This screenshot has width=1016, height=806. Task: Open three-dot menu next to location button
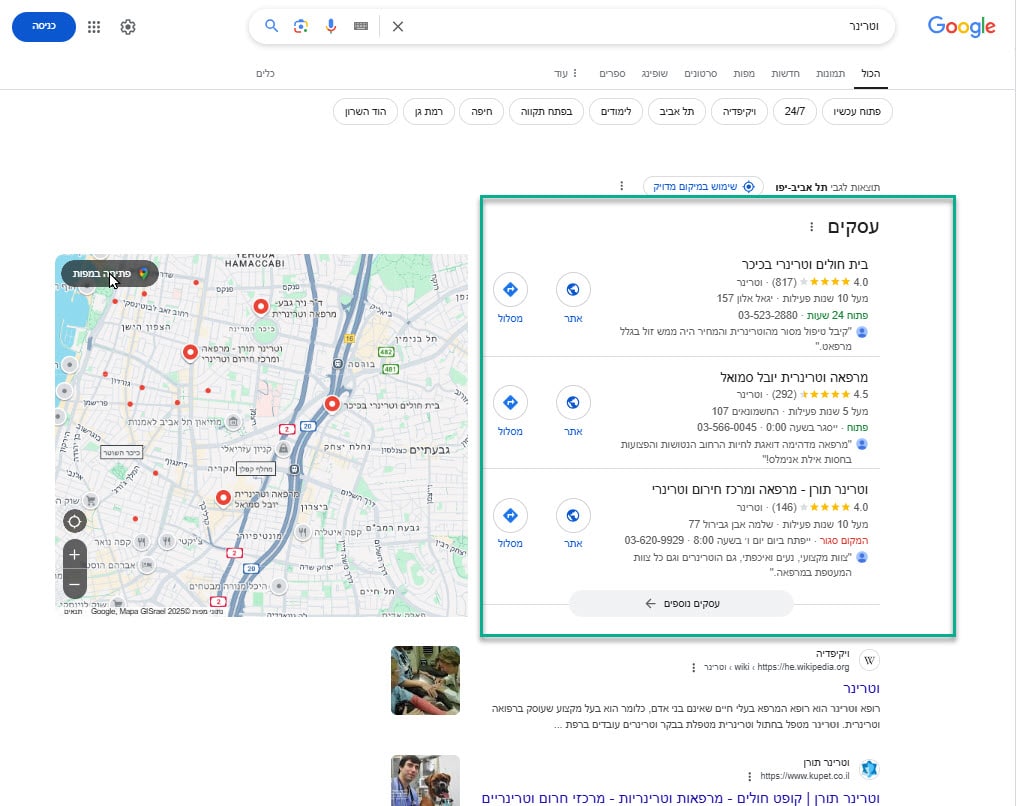point(621,186)
